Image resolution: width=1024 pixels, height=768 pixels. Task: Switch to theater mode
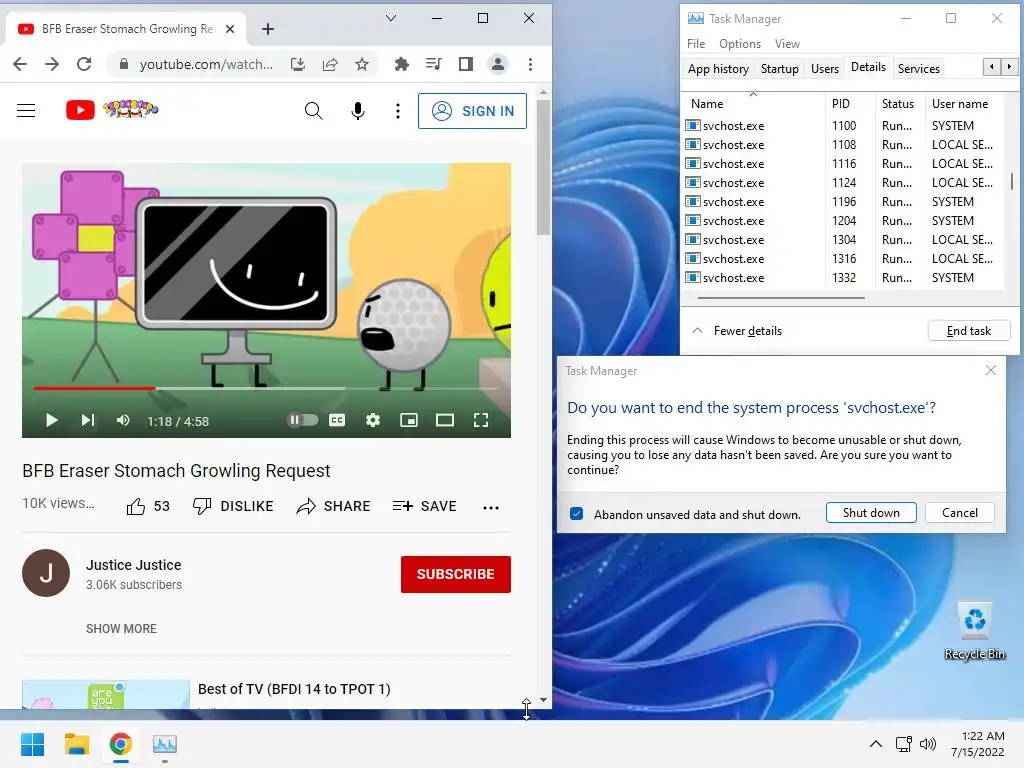445,420
